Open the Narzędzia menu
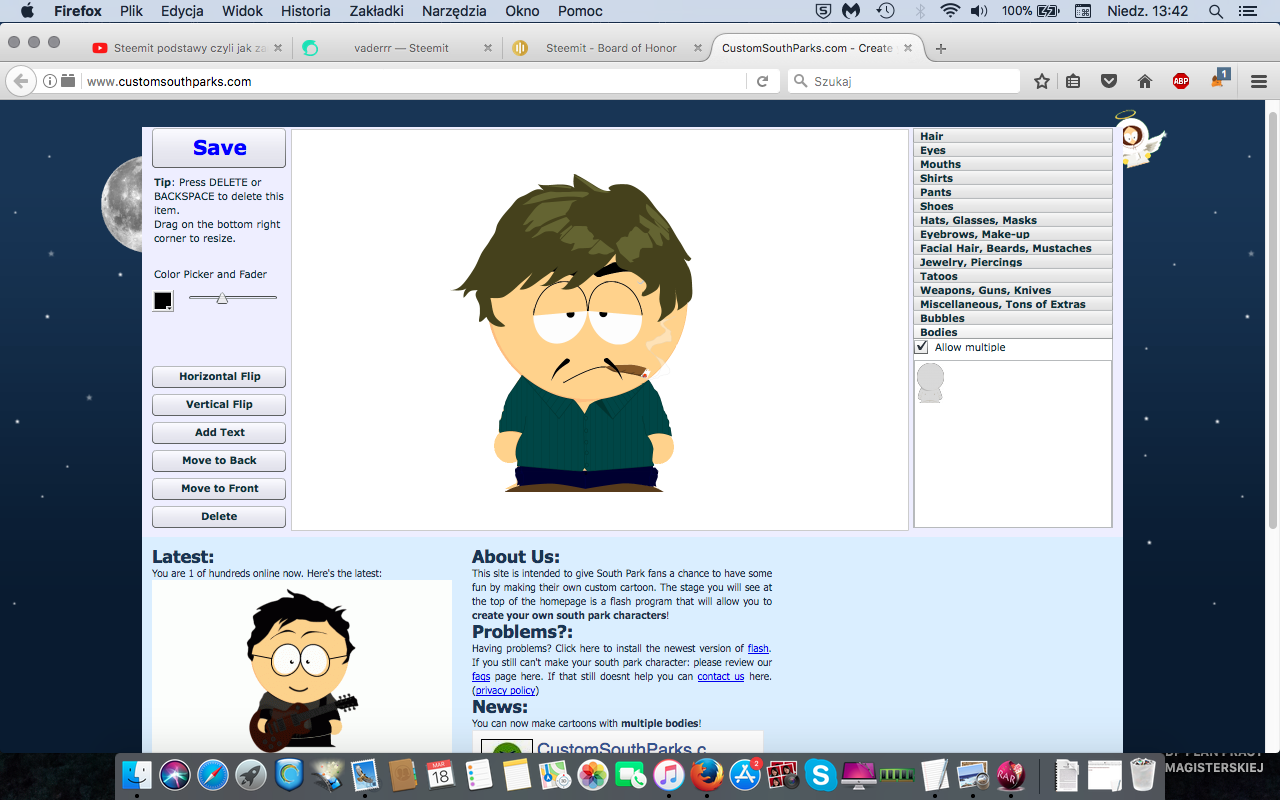This screenshot has height=800, width=1280. [455, 11]
